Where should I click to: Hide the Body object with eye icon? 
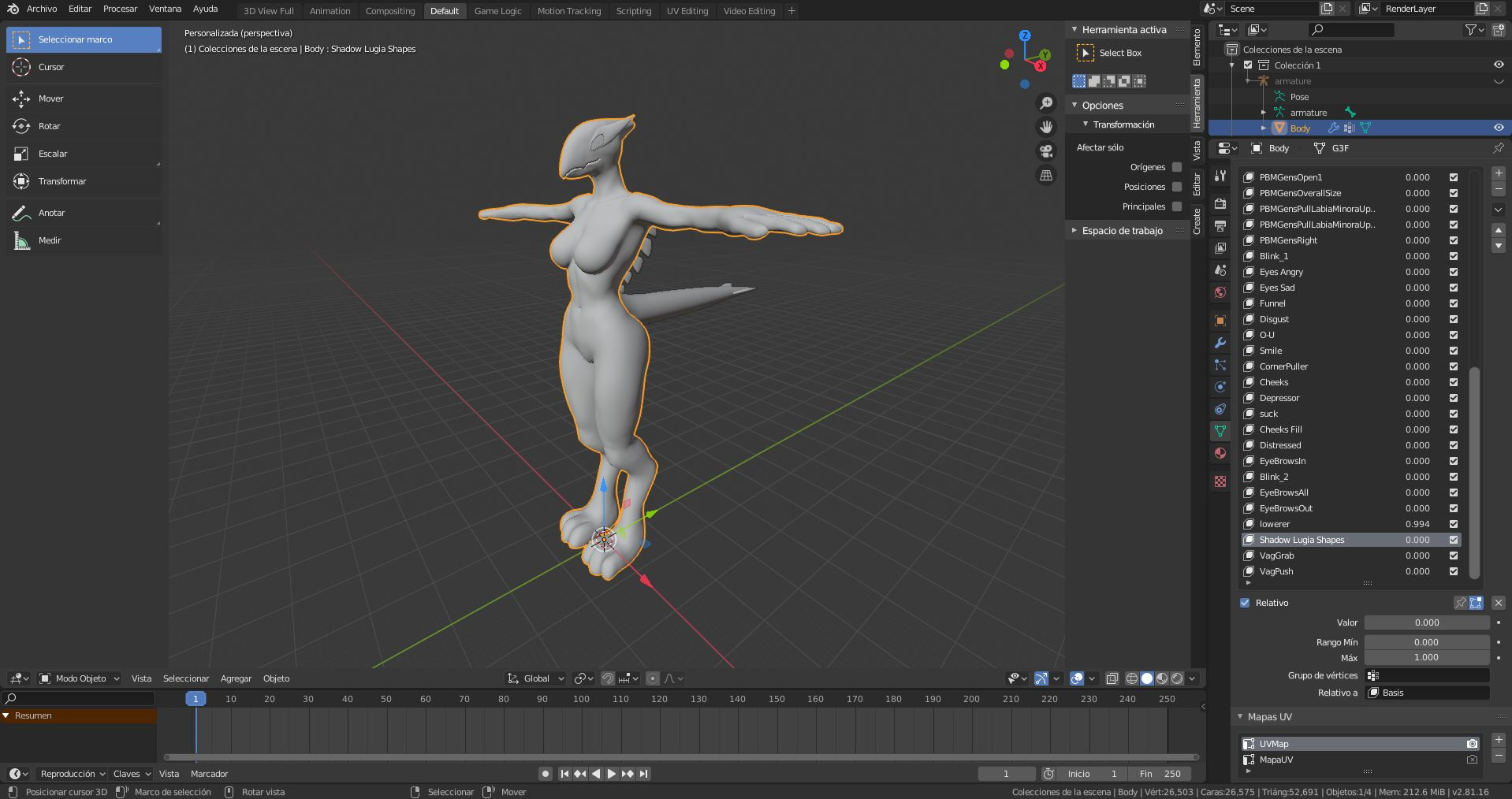pyautogui.click(x=1499, y=128)
